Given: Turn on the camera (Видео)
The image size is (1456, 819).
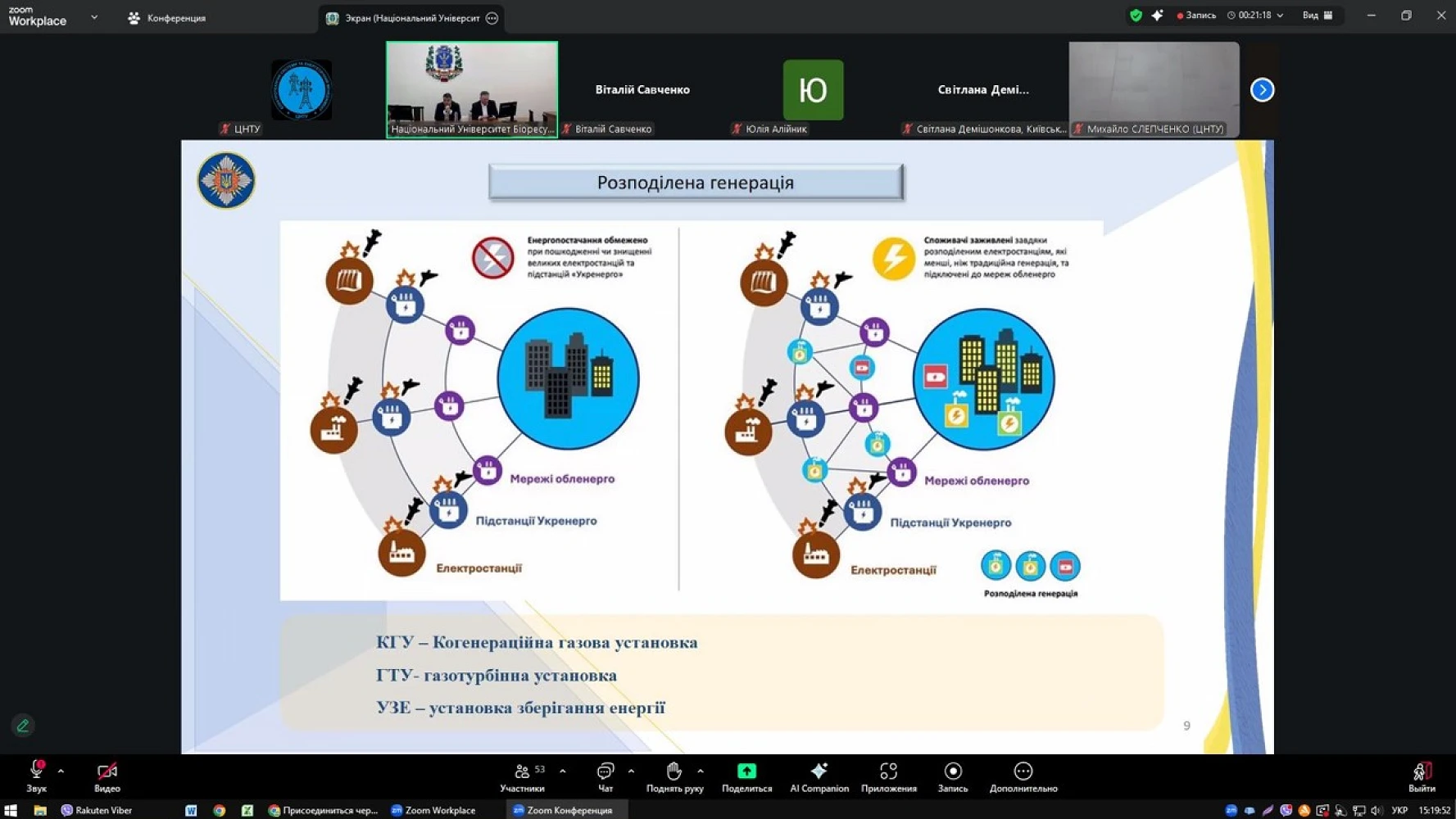Looking at the screenshot, I should click(107, 776).
